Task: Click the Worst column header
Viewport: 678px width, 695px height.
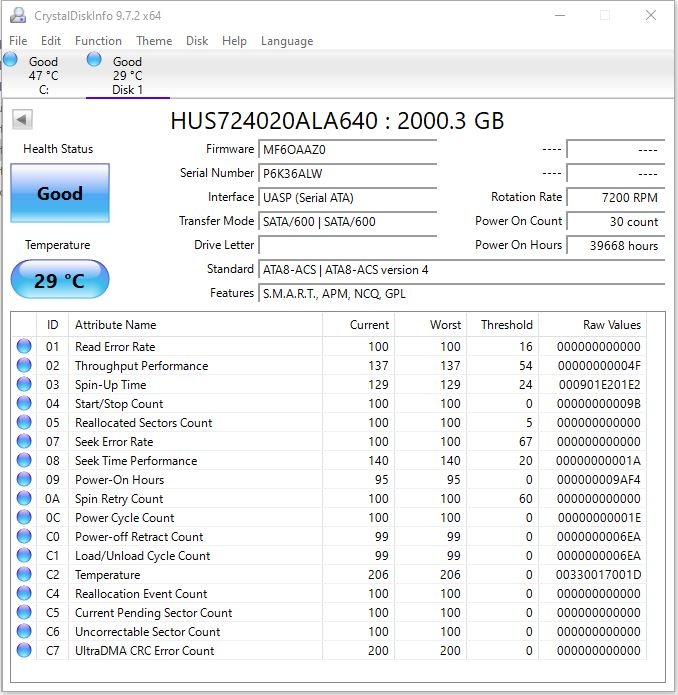Action: click(x=430, y=325)
